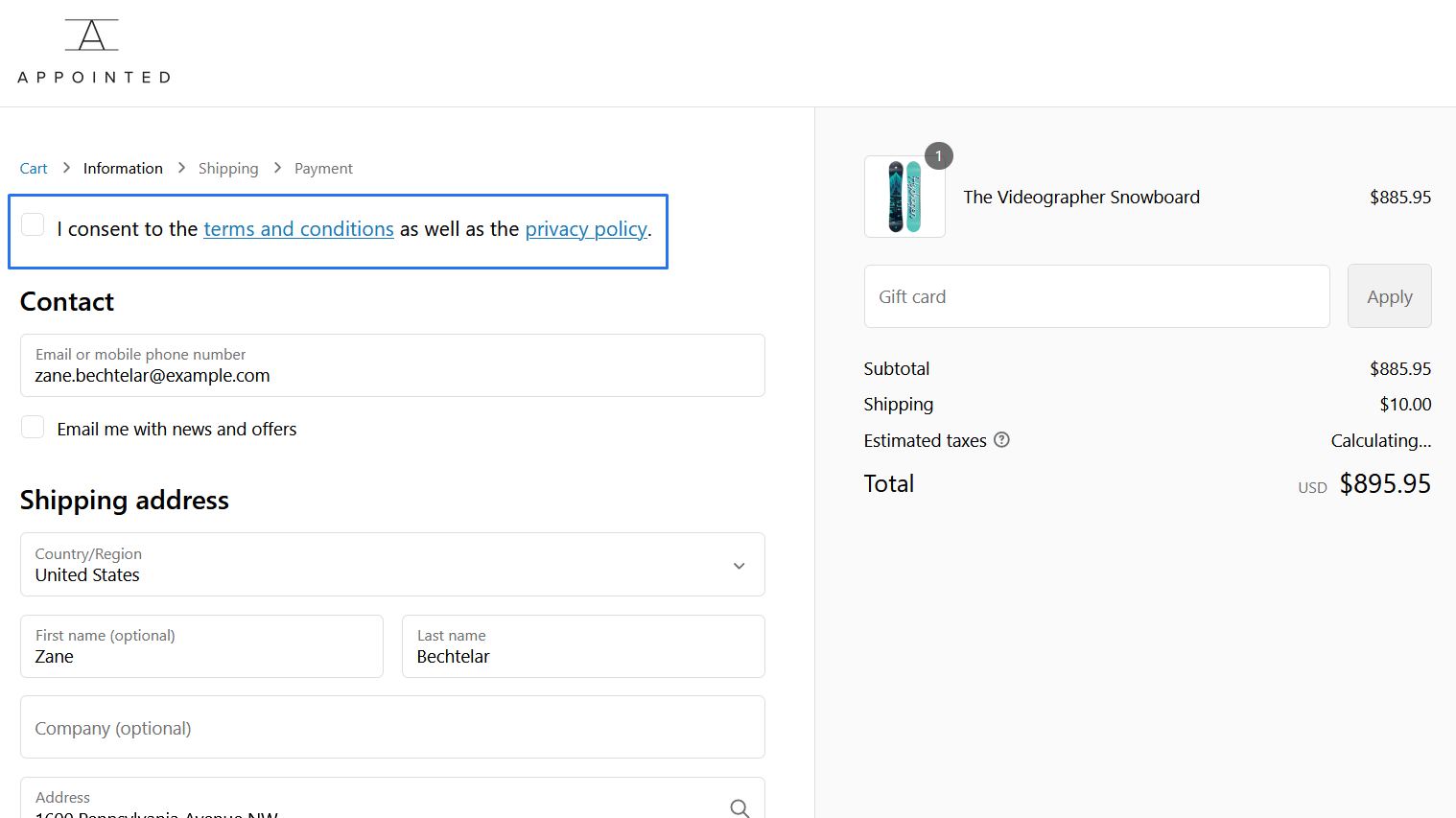
Task: Return to Cart via the breadcrumb link
Action: pyautogui.click(x=33, y=168)
